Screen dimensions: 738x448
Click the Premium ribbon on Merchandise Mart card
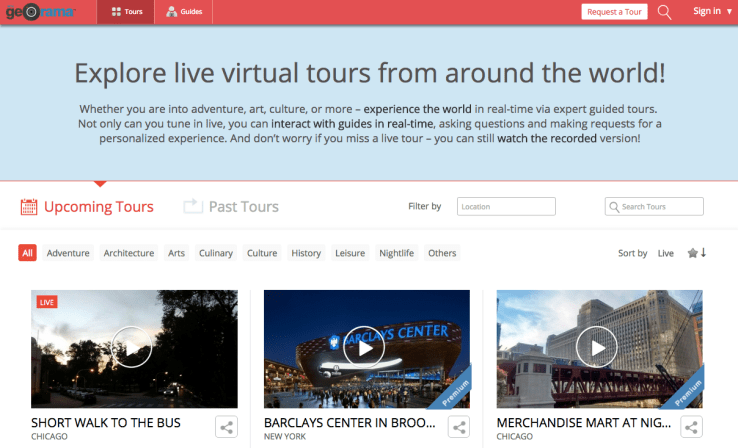686,392
